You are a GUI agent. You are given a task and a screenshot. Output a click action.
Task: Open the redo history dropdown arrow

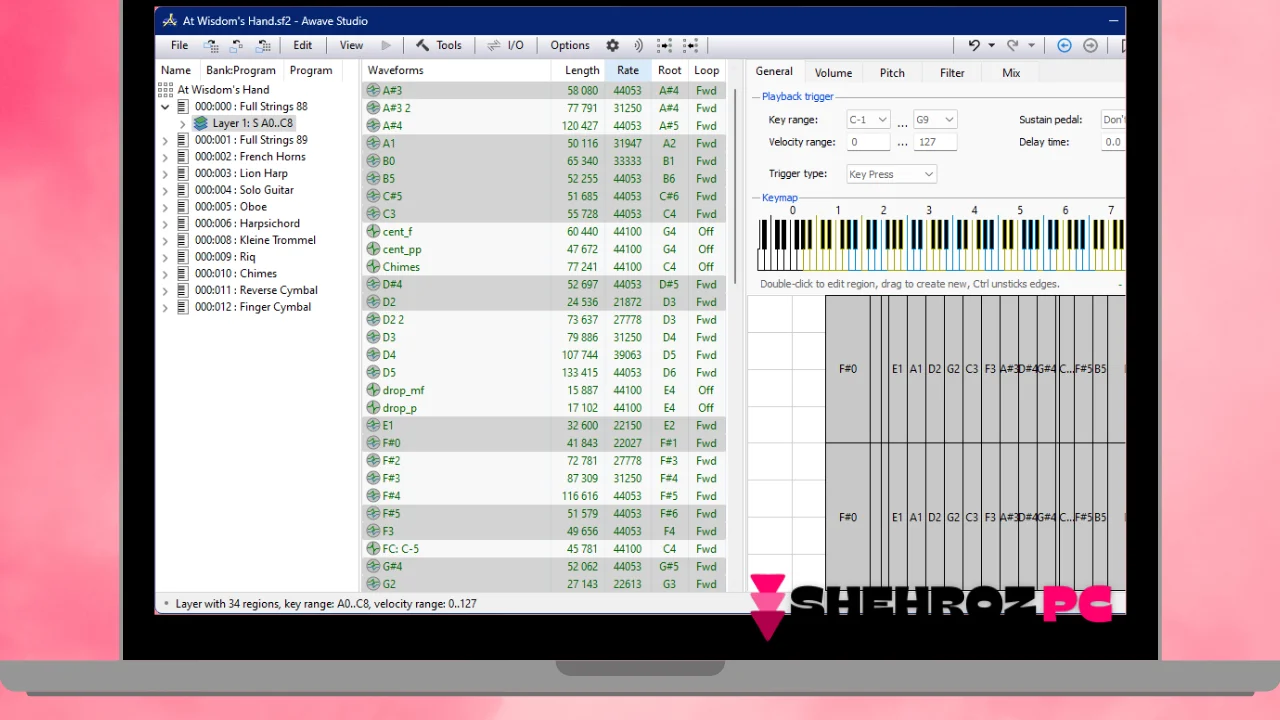[x=1031, y=45]
